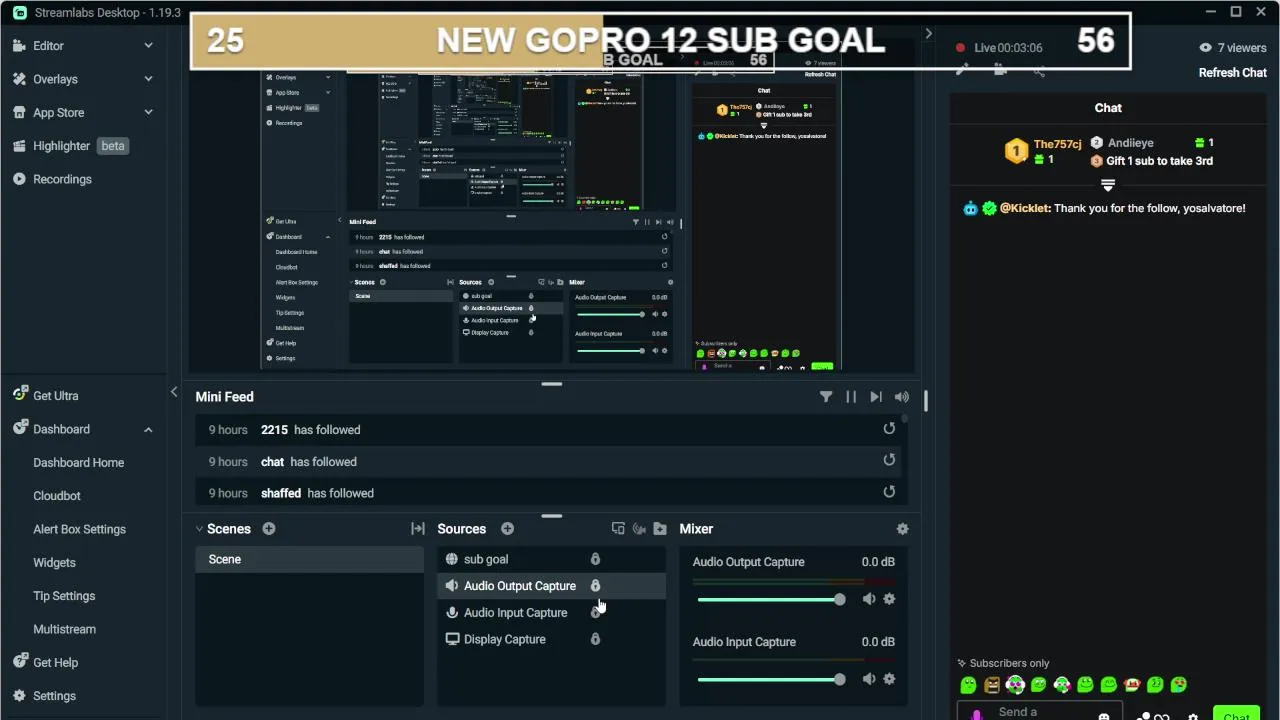Insert the first green blob emote

click(x=968, y=685)
